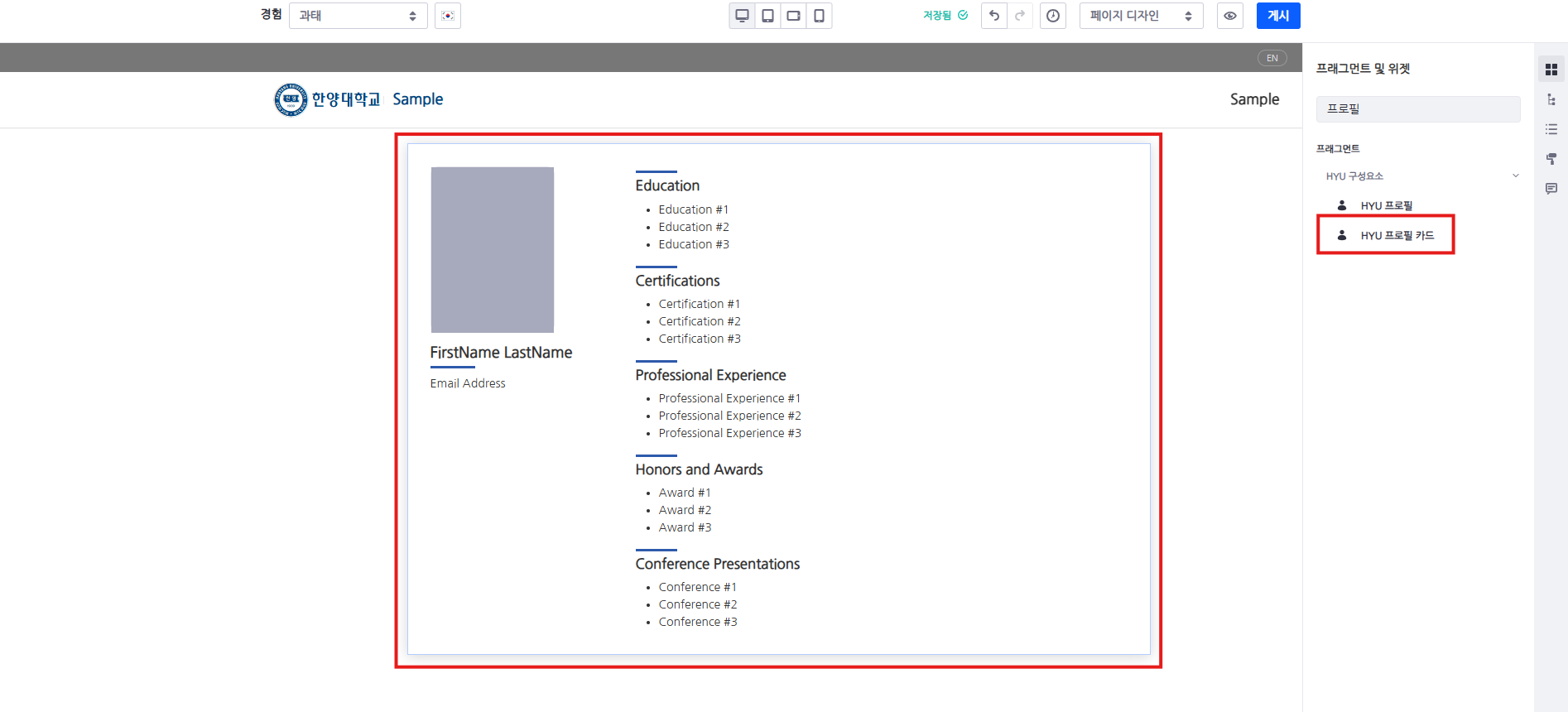Open the 과태 experience dropdown
The width and height of the screenshot is (1568, 712).
[358, 16]
